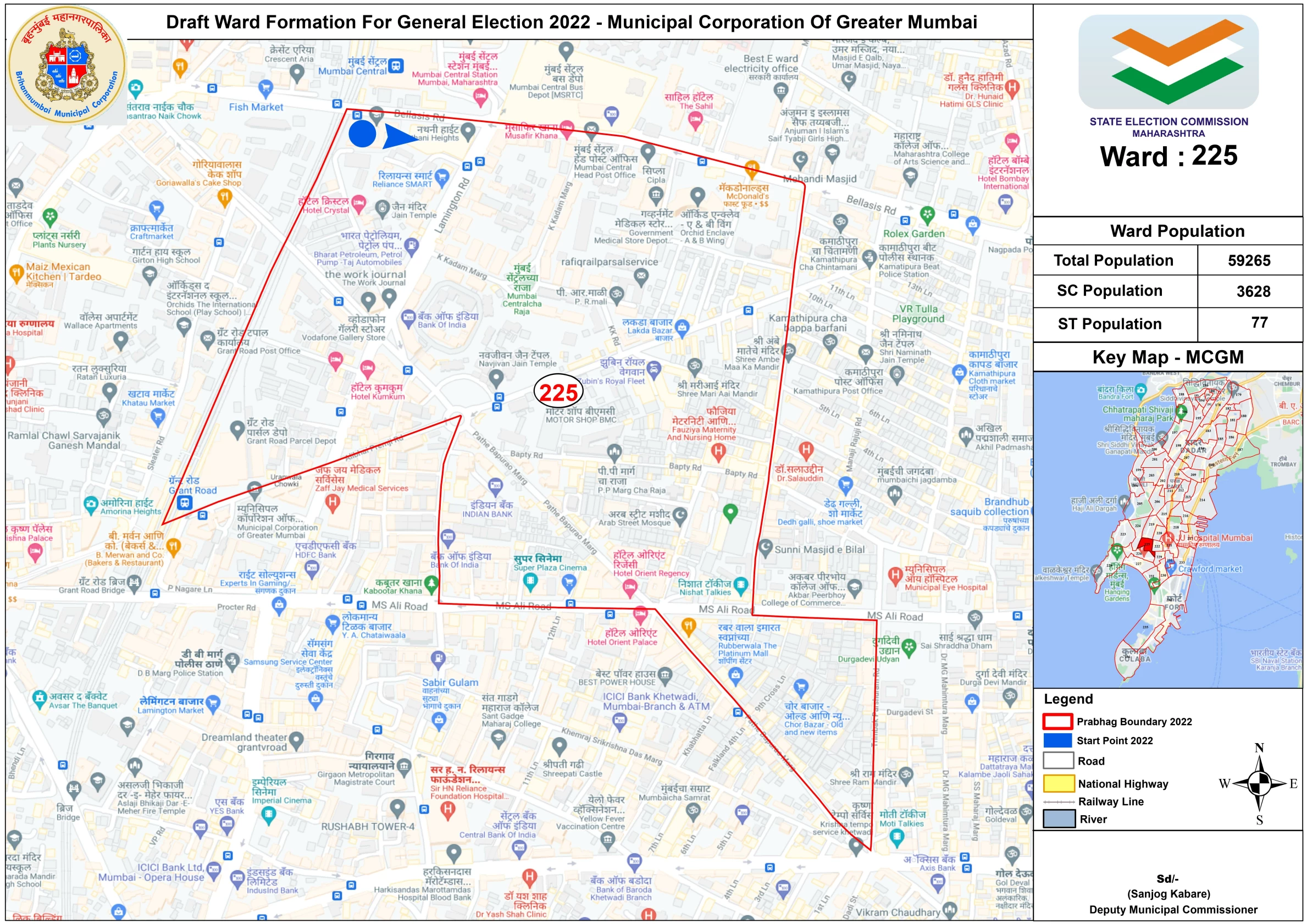Click the Hotel Kumkum lodging pin
Image resolution: width=1307 pixels, height=924 pixels.
pyautogui.click(x=368, y=367)
